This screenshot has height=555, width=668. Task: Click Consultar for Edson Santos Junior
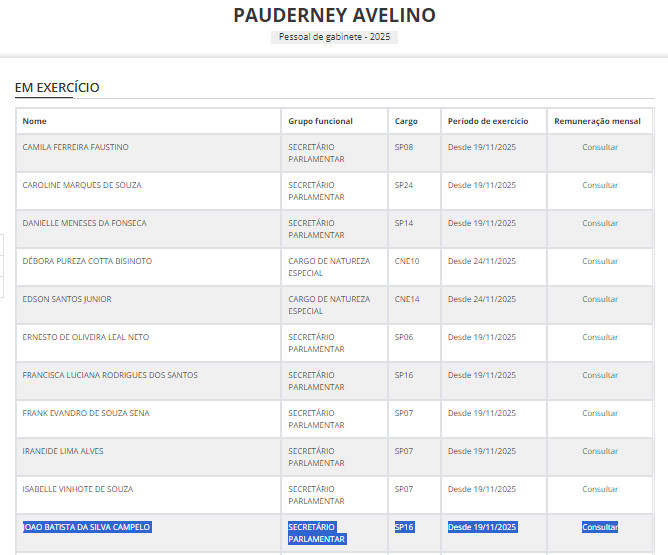[x=600, y=299]
